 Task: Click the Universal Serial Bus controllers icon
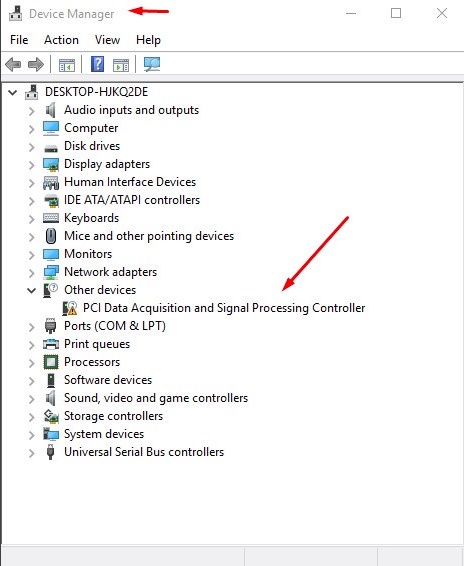(51, 452)
